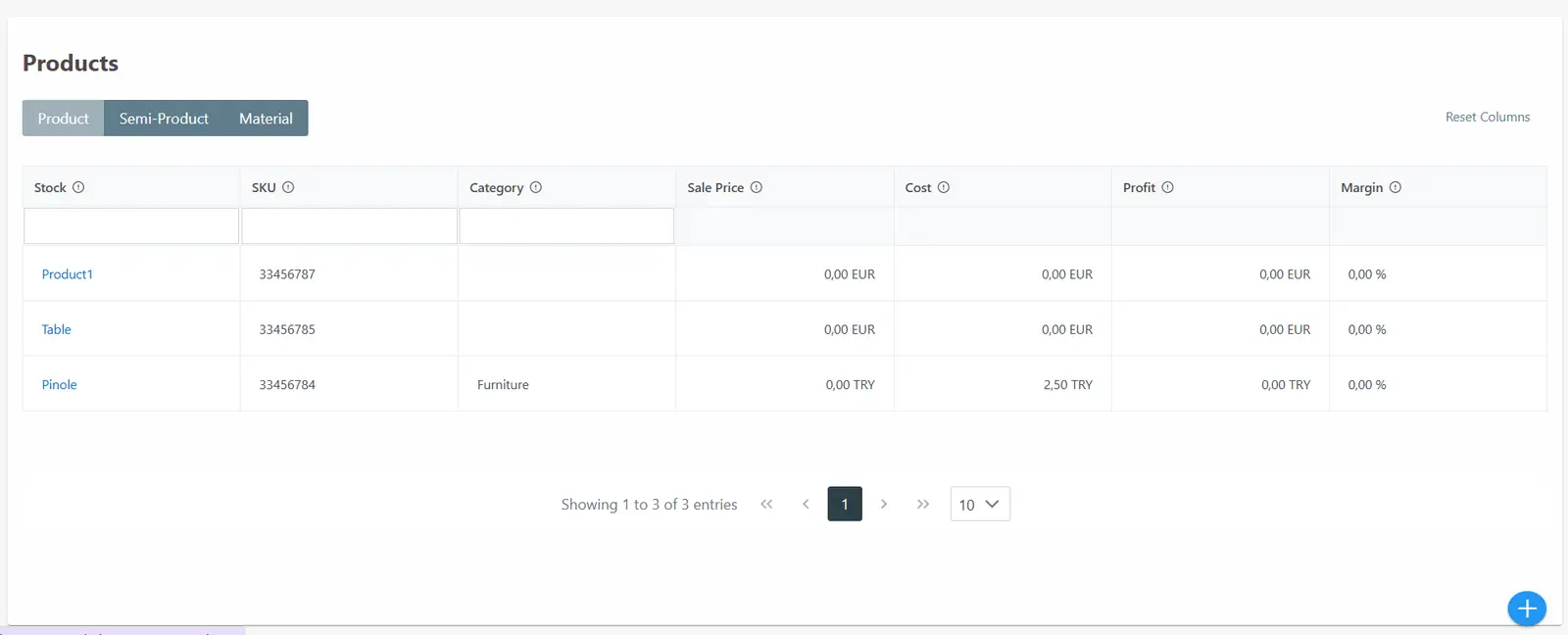Click the info icon beside Sale Price
Image resolution: width=1568 pixels, height=635 pixels.
click(x=757, y=187)
